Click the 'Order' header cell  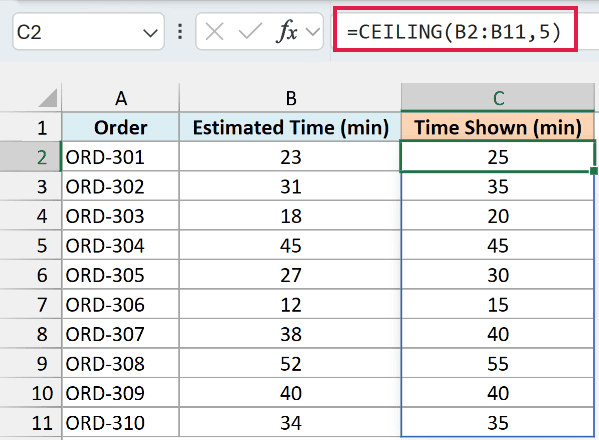tap(120, 127)
